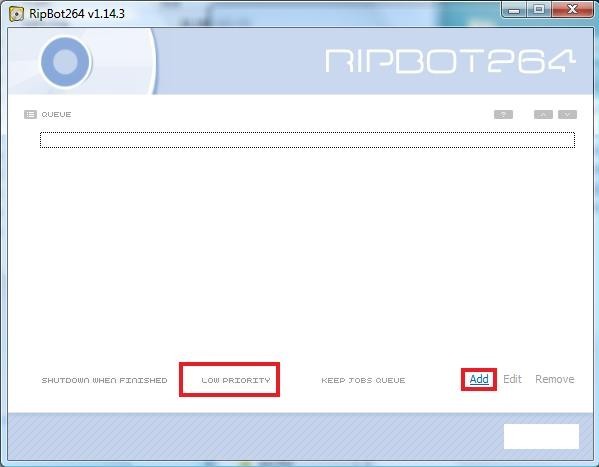Close the RipBot264 window
The image size is (599, 467).
572,10
